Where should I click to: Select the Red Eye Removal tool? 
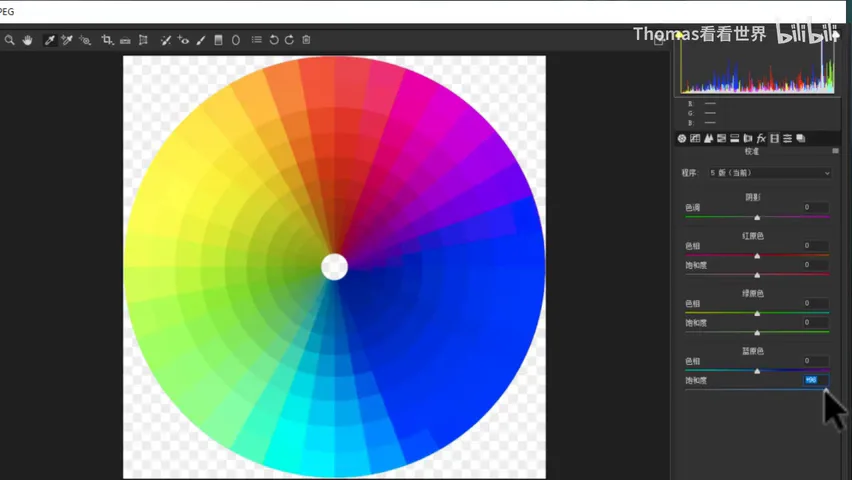click(183, 40)
